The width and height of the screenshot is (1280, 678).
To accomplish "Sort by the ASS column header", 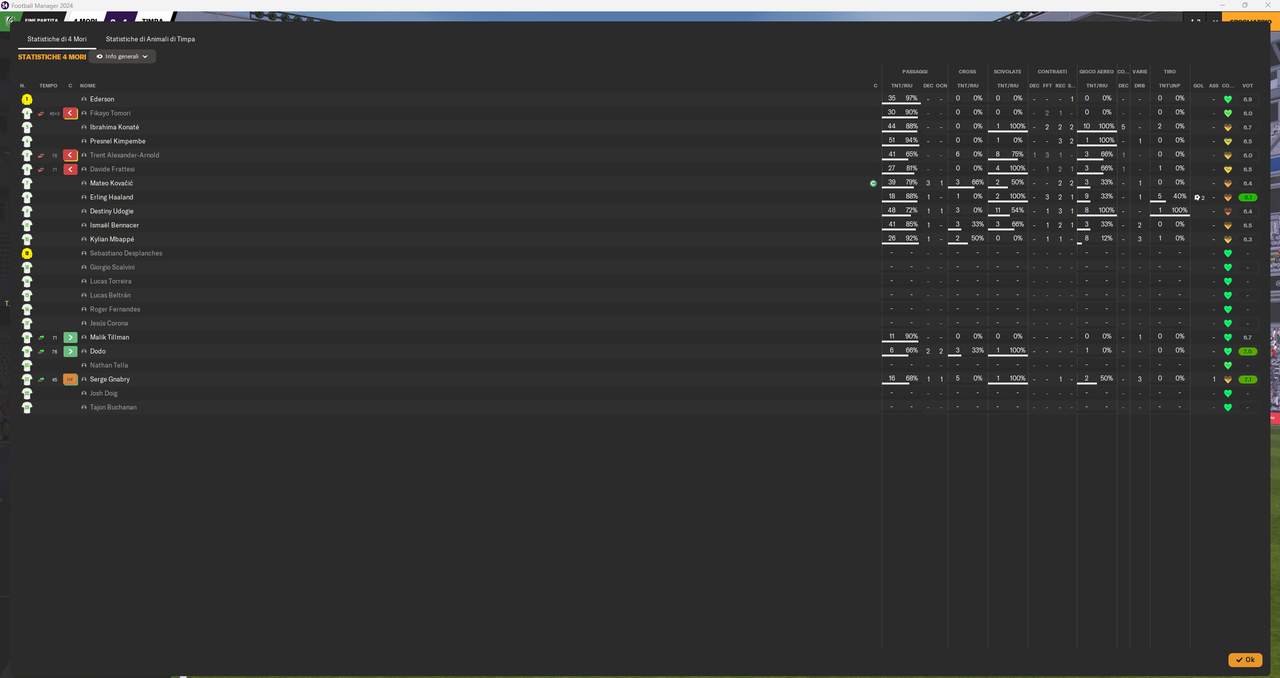I will (1213, 85).
